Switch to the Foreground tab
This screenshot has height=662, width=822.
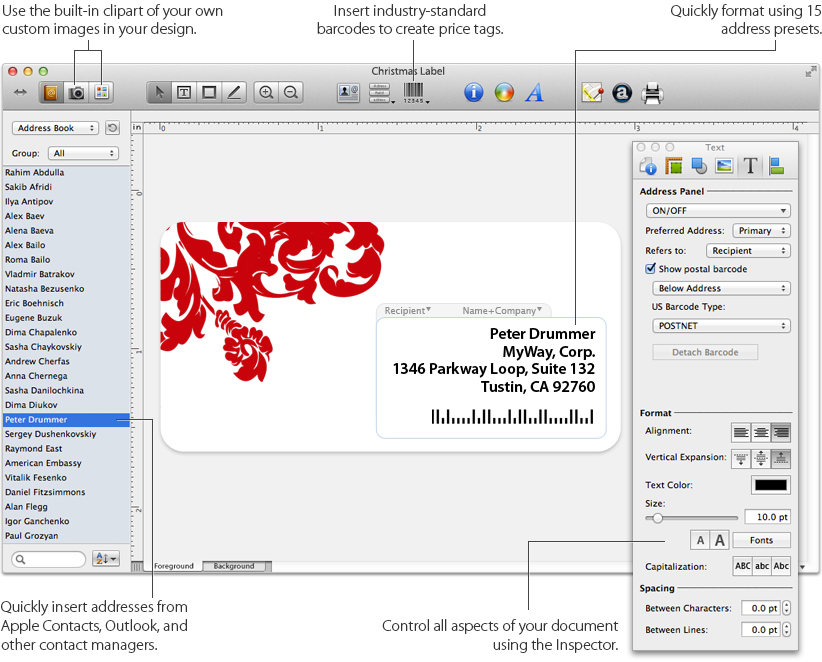click(174, 566)
